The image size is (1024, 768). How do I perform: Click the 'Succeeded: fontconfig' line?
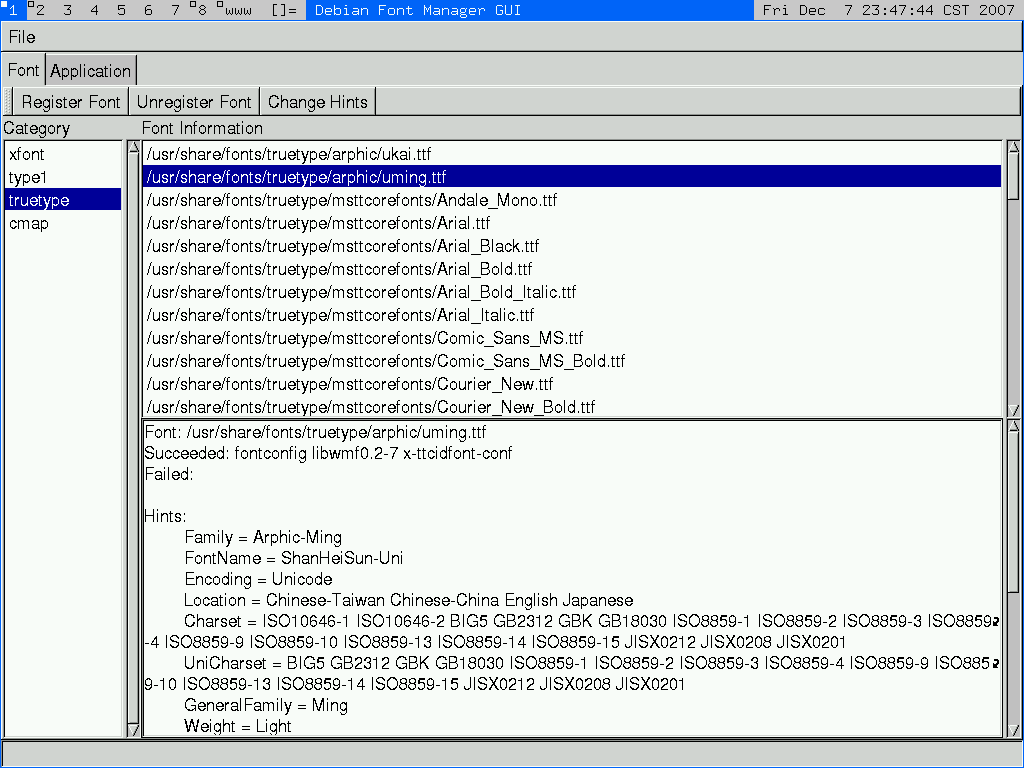pyautogui.click(x=328, y=453)
